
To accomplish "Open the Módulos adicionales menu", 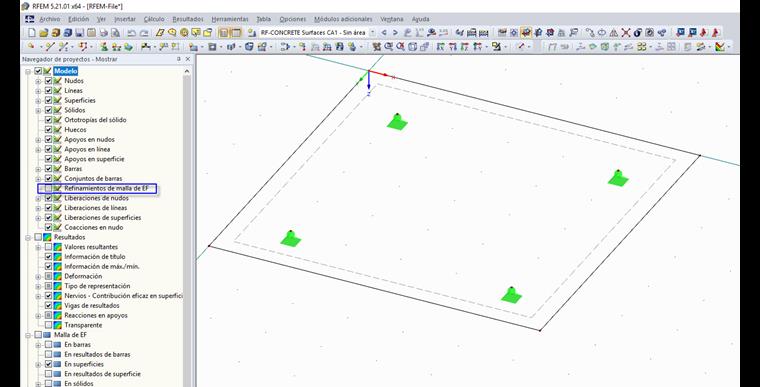I will [343, 19].
